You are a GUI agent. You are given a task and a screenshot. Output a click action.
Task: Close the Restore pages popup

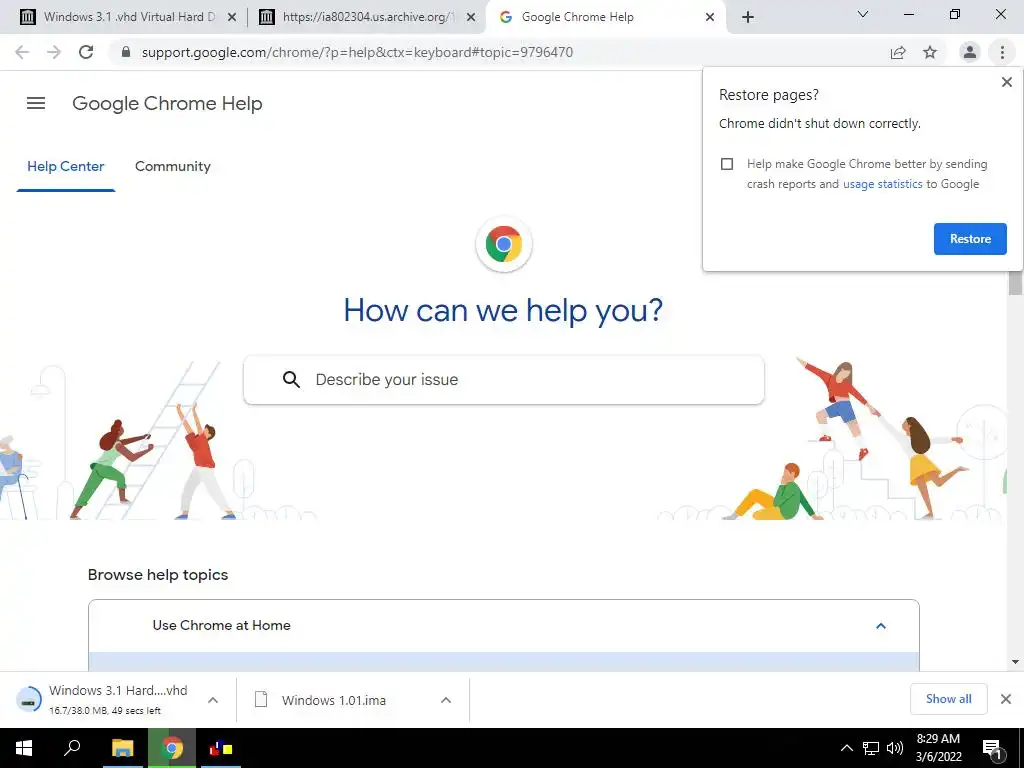coord(1007,82)
